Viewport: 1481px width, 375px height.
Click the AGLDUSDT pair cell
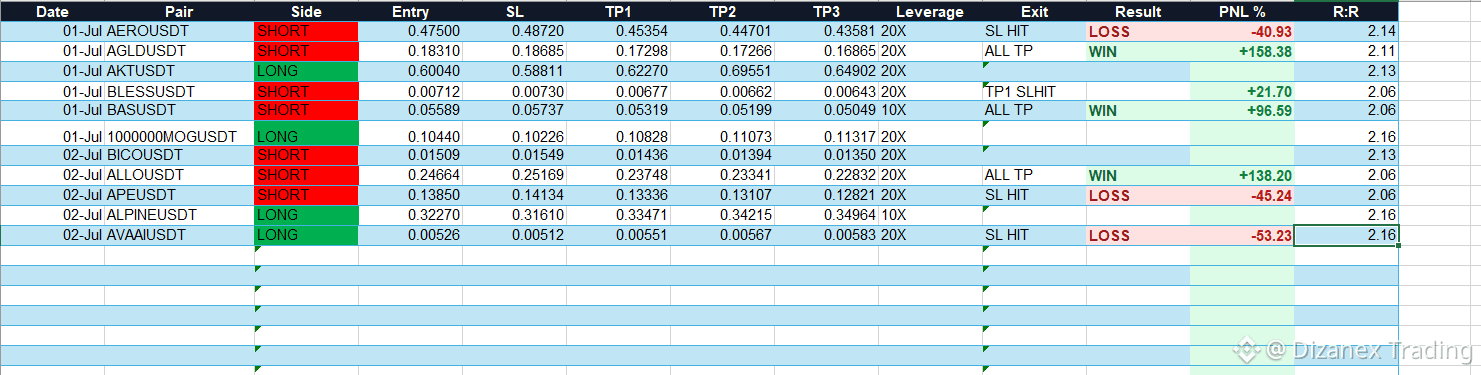coord(179,51)
